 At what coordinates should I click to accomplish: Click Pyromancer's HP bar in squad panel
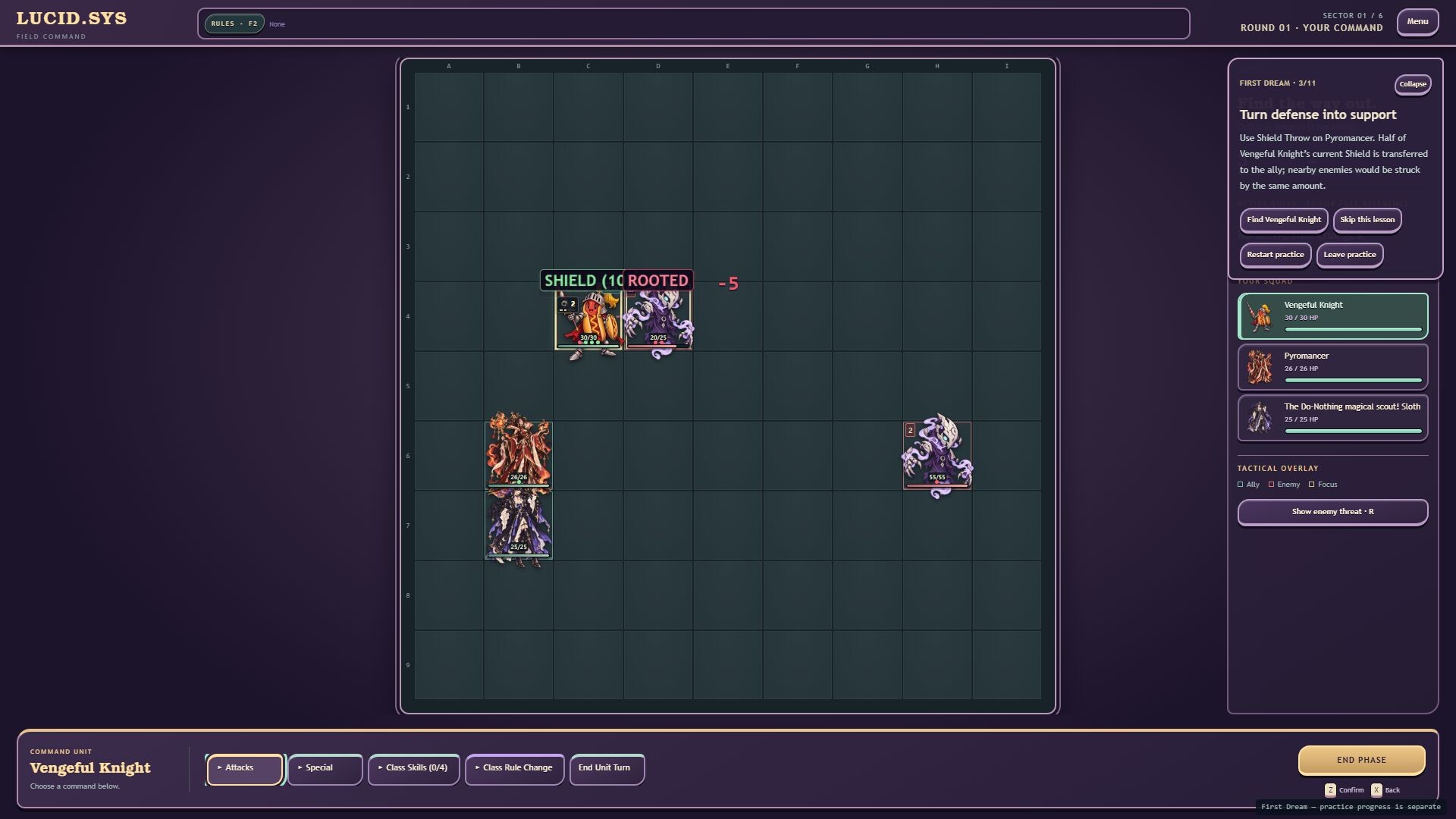(x=1353, y=381)
